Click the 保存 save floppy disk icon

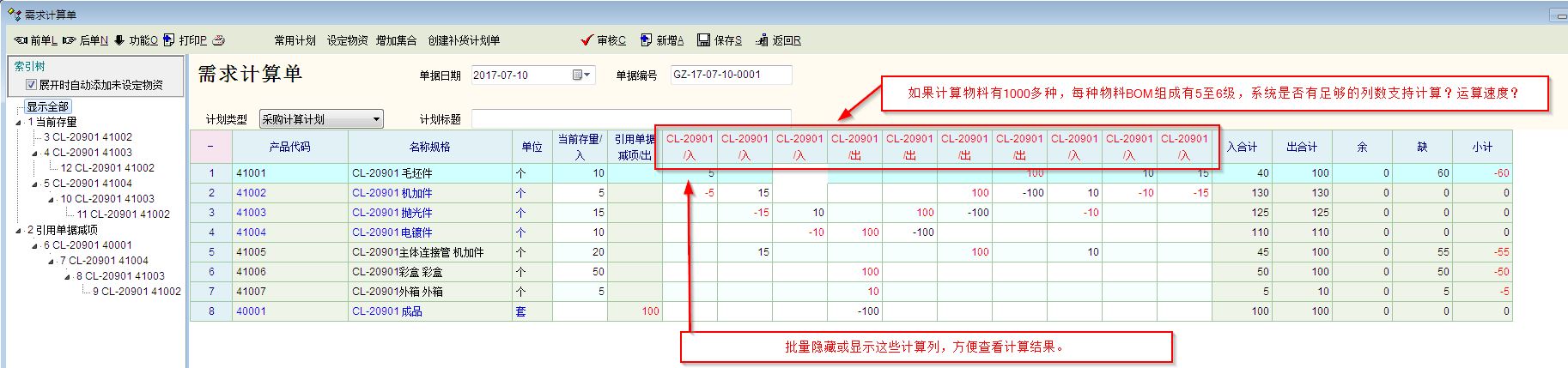(704, 40)
